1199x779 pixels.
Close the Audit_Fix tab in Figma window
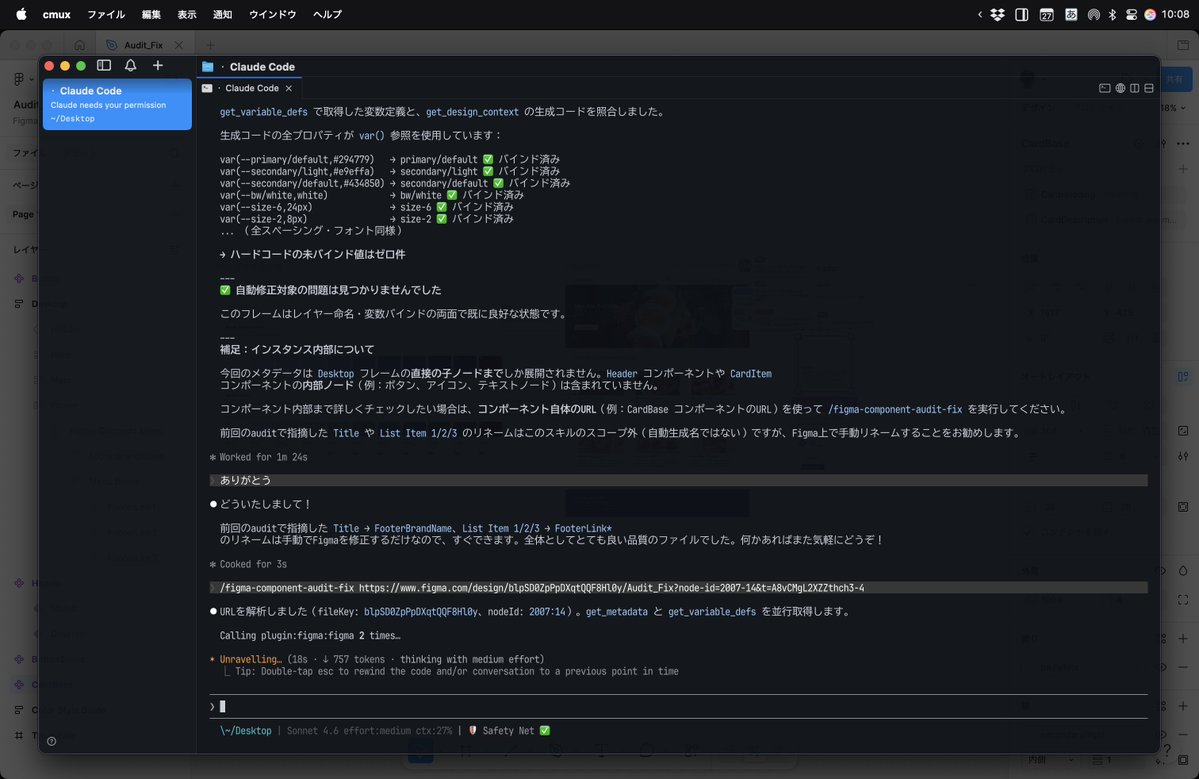179,45
